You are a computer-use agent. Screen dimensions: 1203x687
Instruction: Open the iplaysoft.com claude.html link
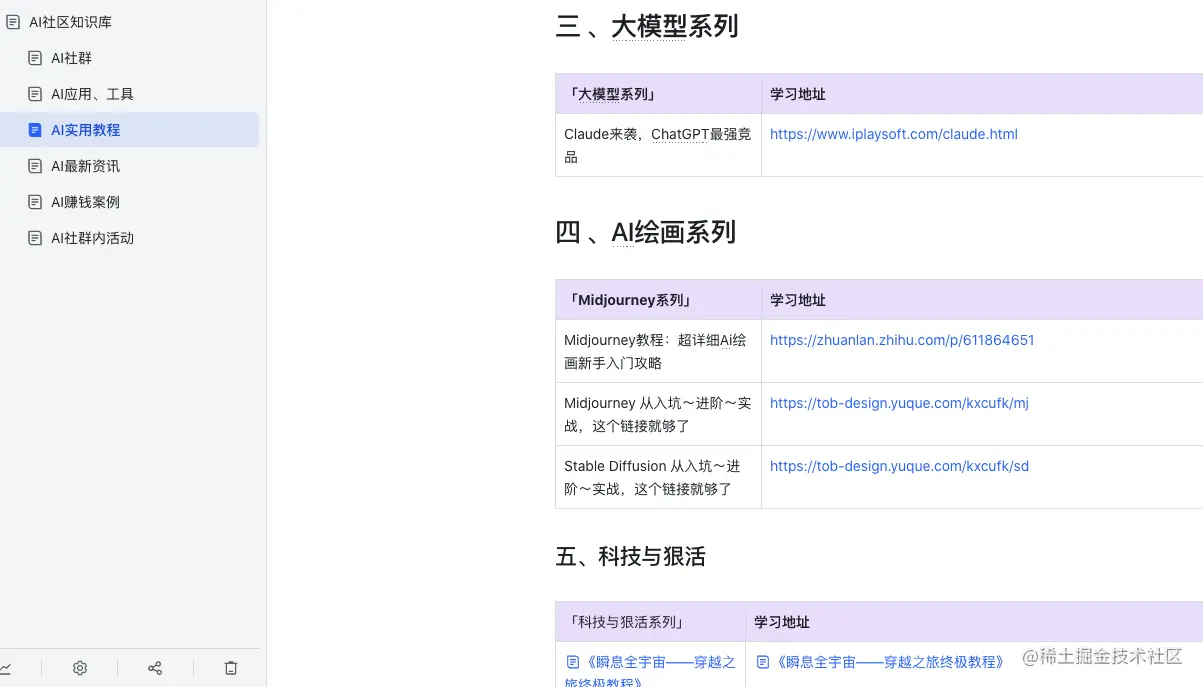point(894,134)
